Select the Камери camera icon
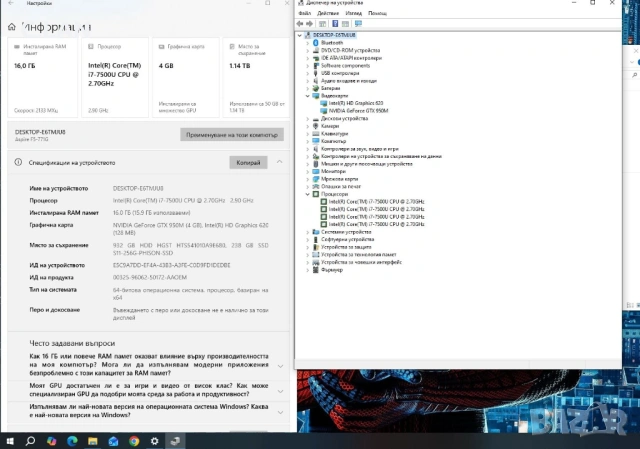 [x=316, y=126]
